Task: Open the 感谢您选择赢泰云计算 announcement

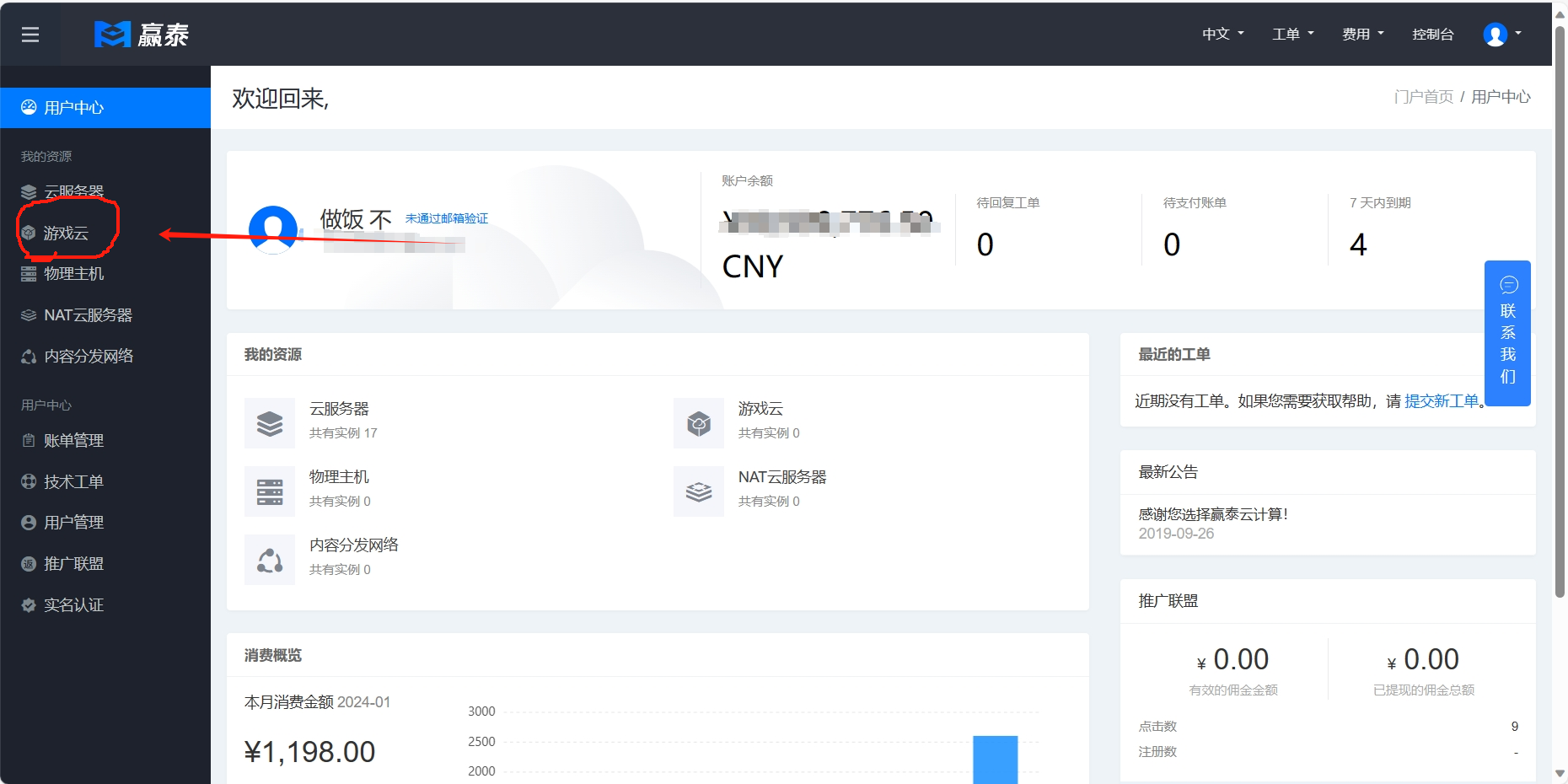Action: (x=1213, y=514)
